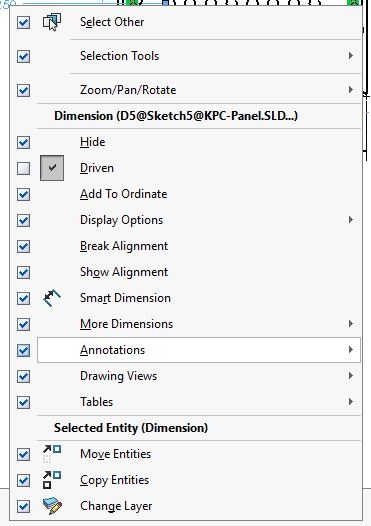Click the Select Other cursor icon
The width and height of the screenshot is (371, 526).
point(52,22)
